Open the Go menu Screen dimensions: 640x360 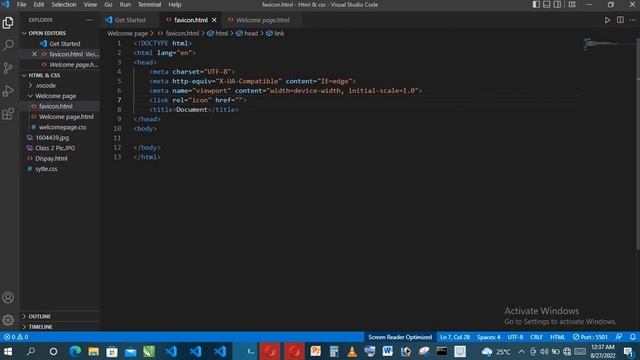[x=108, y=4]
